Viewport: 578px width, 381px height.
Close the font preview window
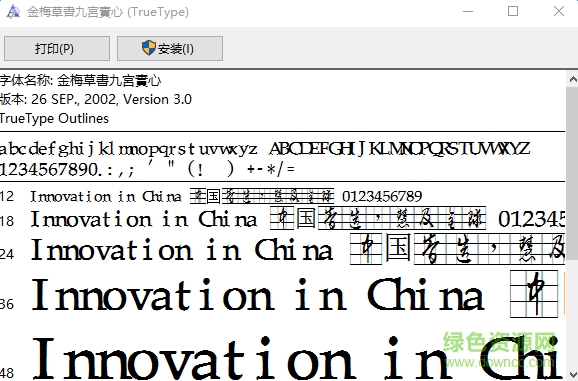click(559, 11)
